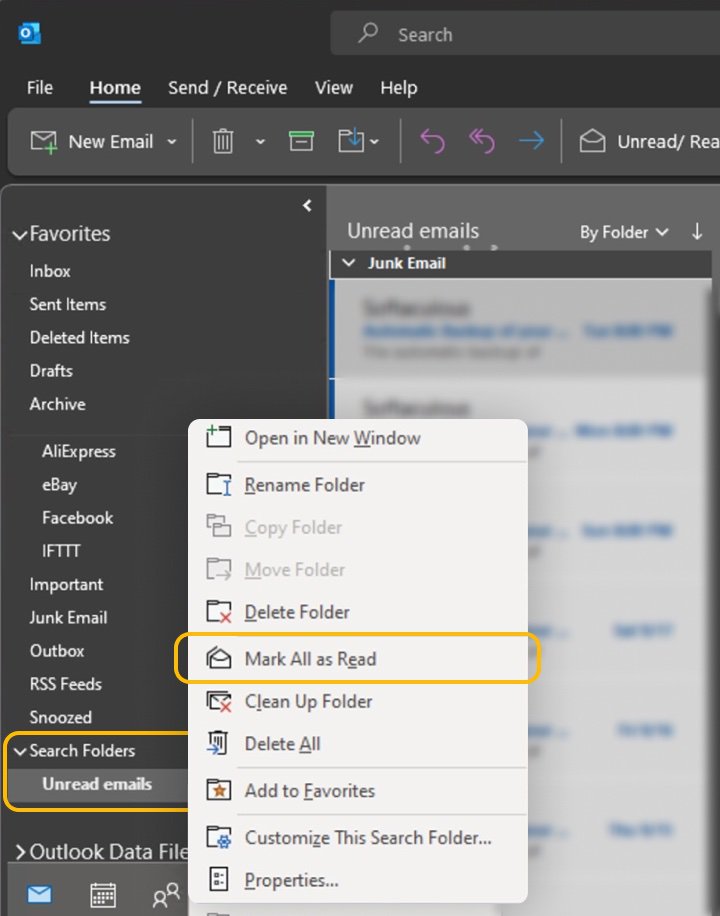Click the Move to folder icon

click(x=351, y=141)
